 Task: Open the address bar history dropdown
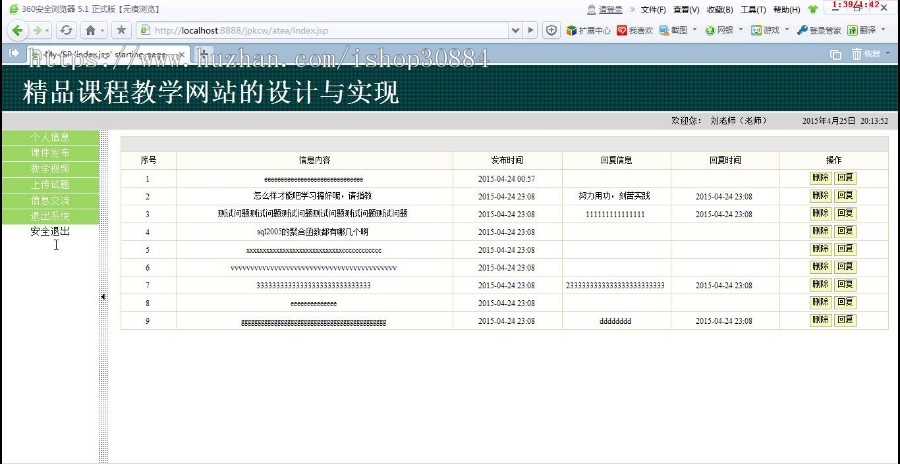515,30
